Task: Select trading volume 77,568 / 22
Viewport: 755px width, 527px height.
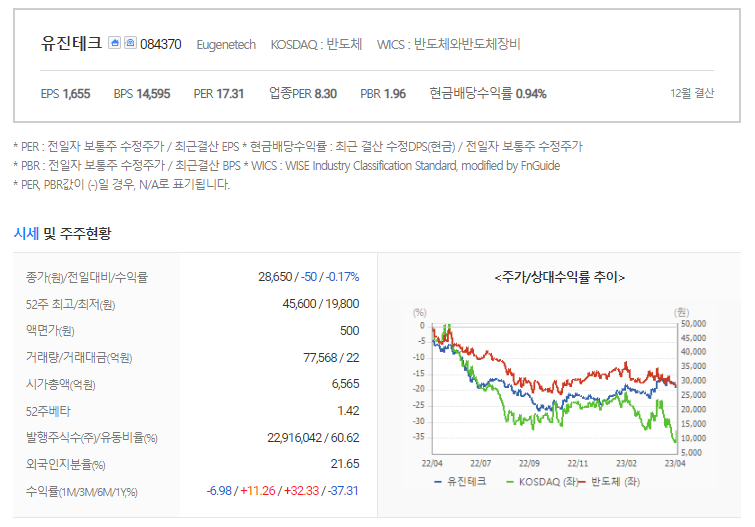Action: (x=331, y=358)
